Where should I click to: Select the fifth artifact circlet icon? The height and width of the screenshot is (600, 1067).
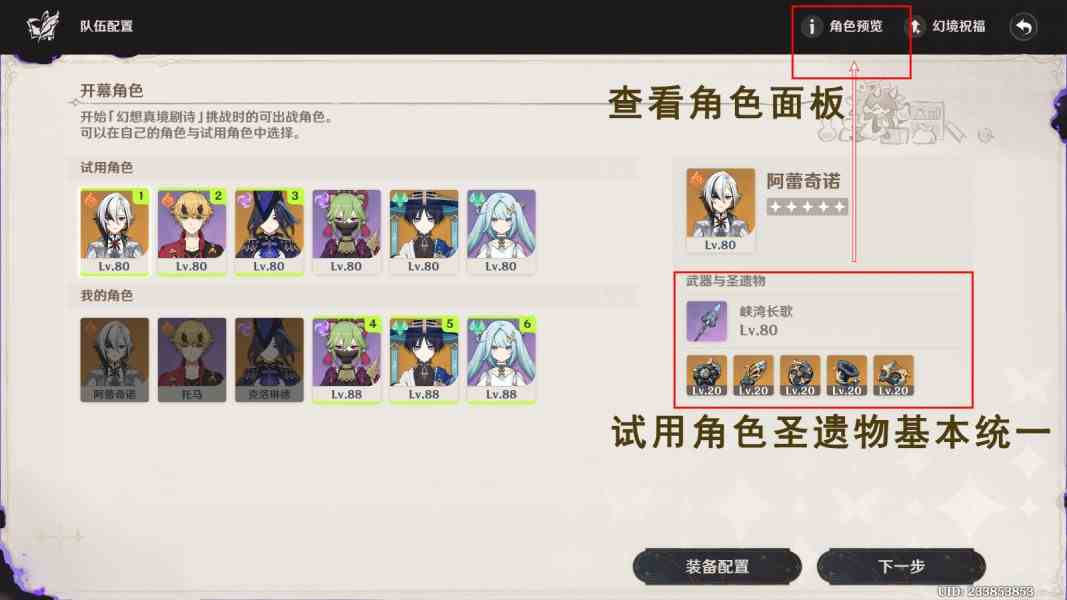tap(893, 375)
